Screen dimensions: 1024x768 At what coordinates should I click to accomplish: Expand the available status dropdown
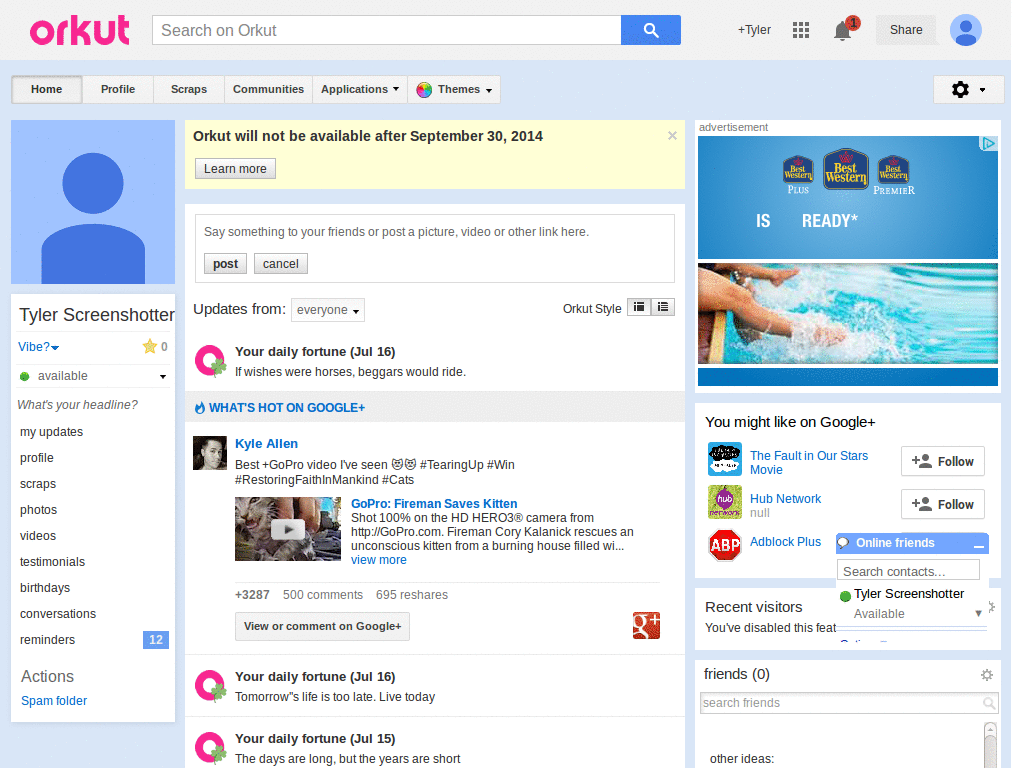tap(163, 377)
